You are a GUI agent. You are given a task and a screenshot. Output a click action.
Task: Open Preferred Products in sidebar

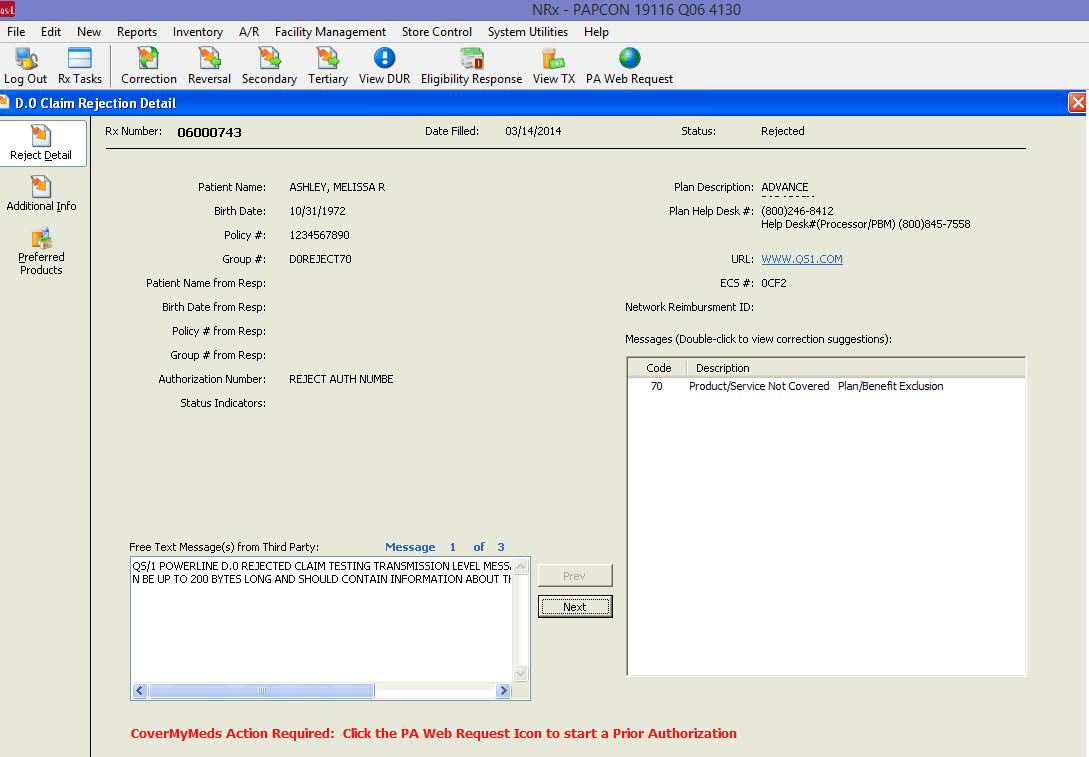(41, 251)
